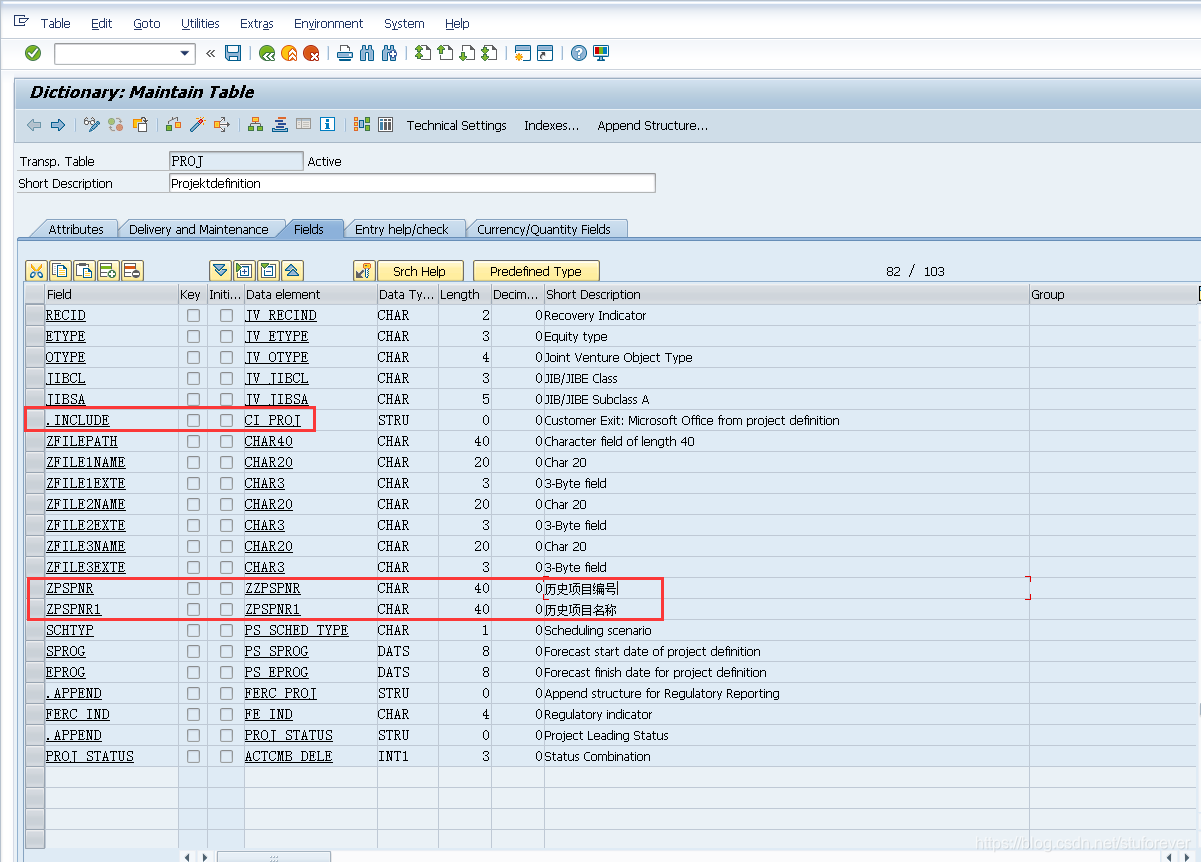The height and width of the screenshot is (862, 1201).
Task: Click the Create New Session icon
Action: (x=522, y=53)
